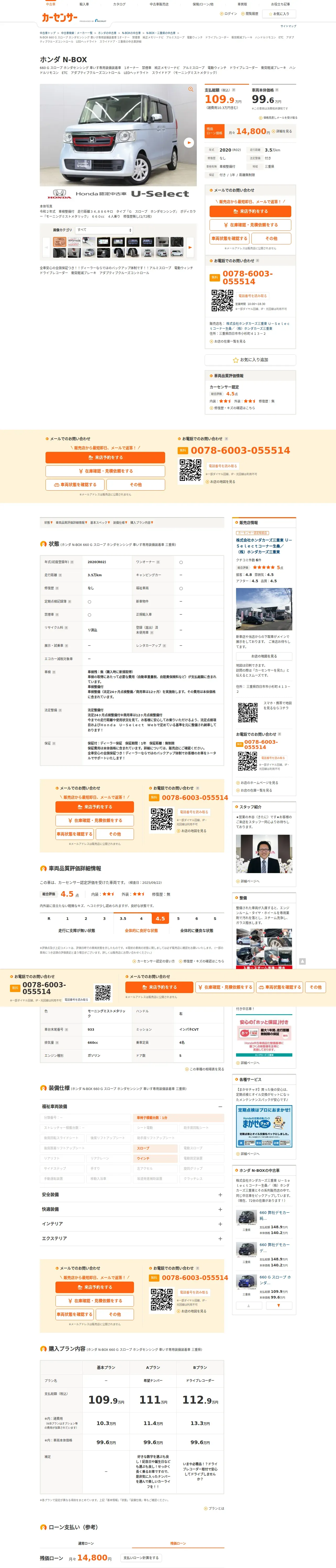The image size is (336, 1568).
Task: Switch to 残価ローン tab
Action: point(178,1543)
